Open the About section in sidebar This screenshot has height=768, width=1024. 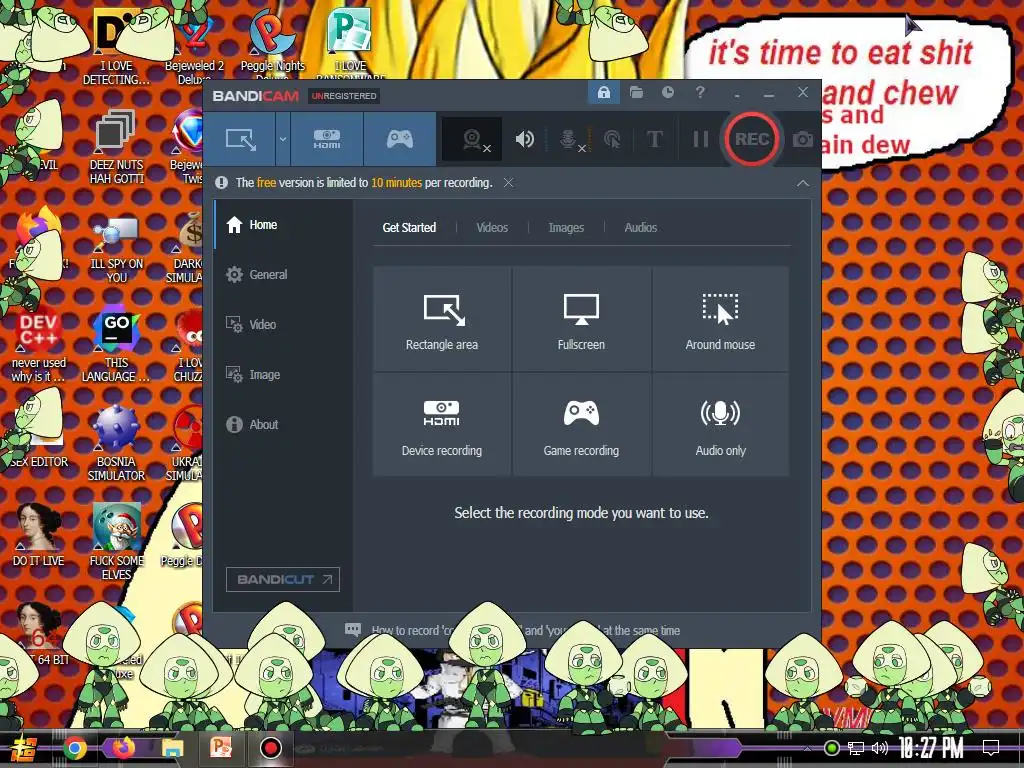(283, 424)
